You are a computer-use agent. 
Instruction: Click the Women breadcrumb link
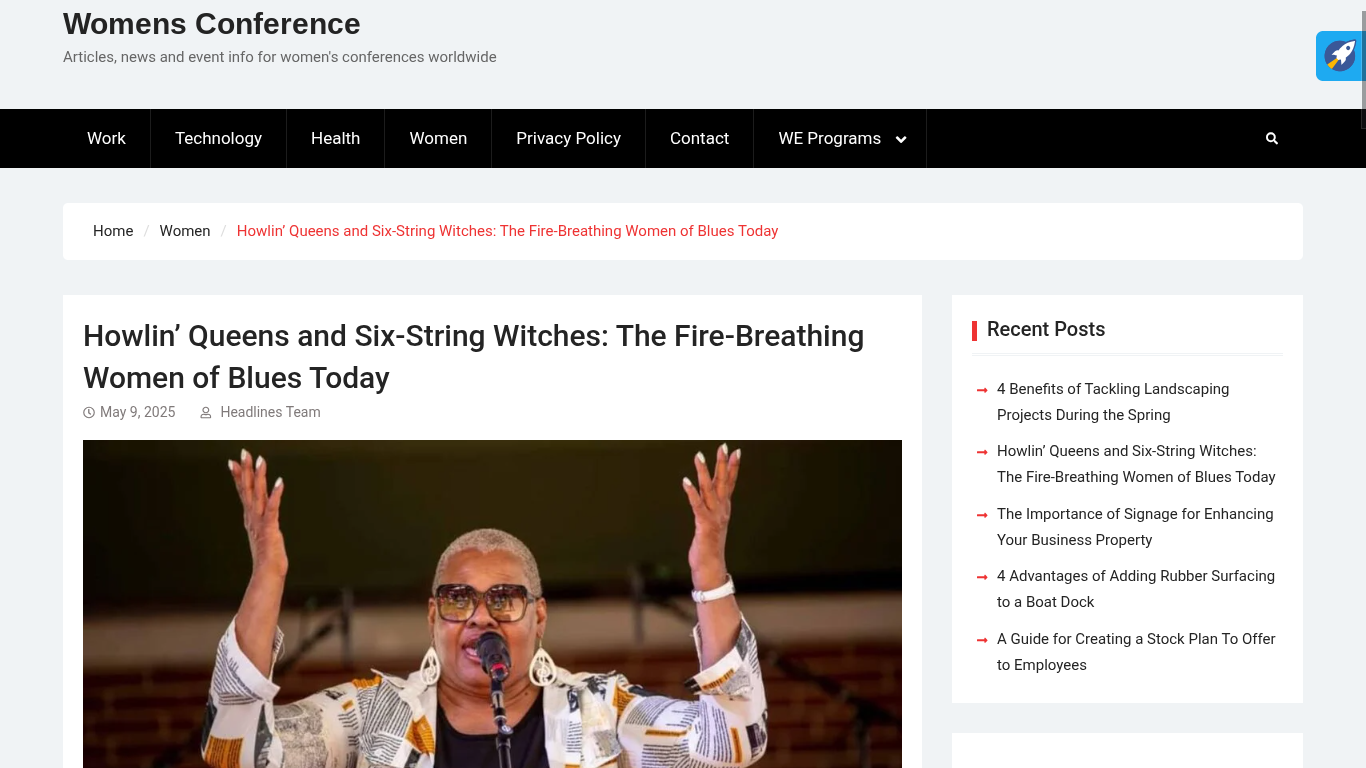tap(185, 231)
